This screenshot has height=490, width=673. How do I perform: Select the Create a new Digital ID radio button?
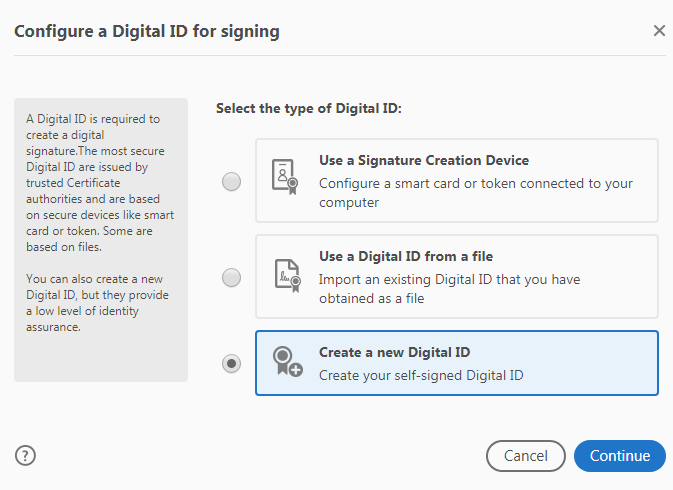click(232, 364)
